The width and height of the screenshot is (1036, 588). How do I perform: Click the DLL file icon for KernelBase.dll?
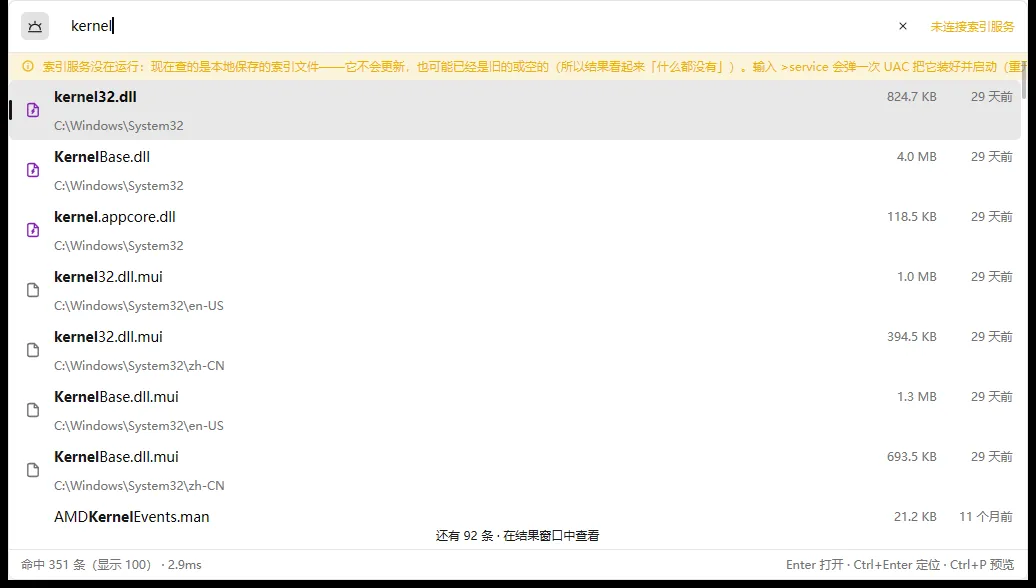(33, 170)
